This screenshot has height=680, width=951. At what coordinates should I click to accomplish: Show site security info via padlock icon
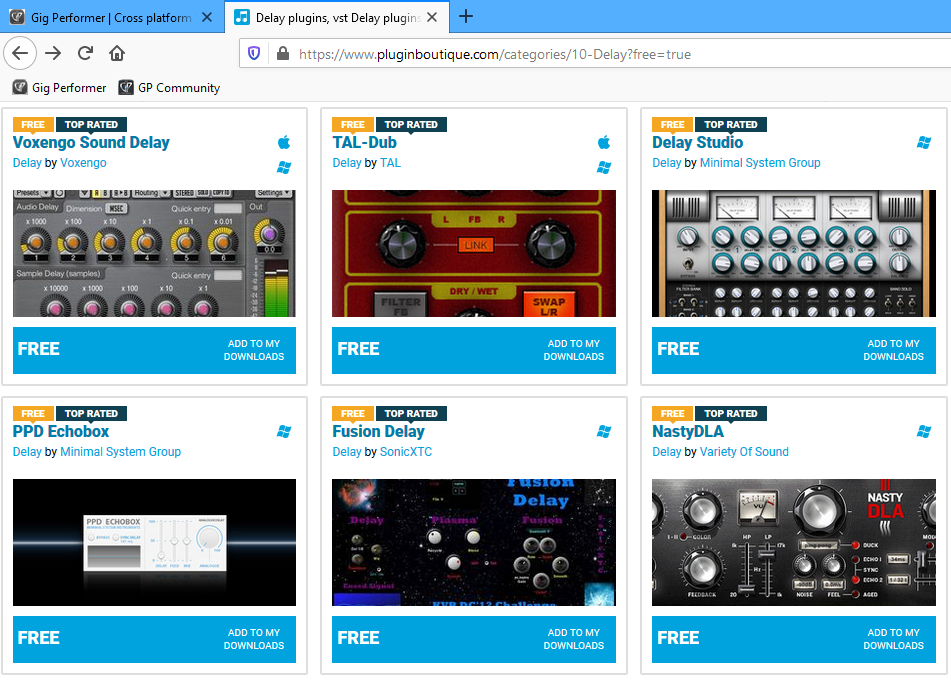[283, 54]
